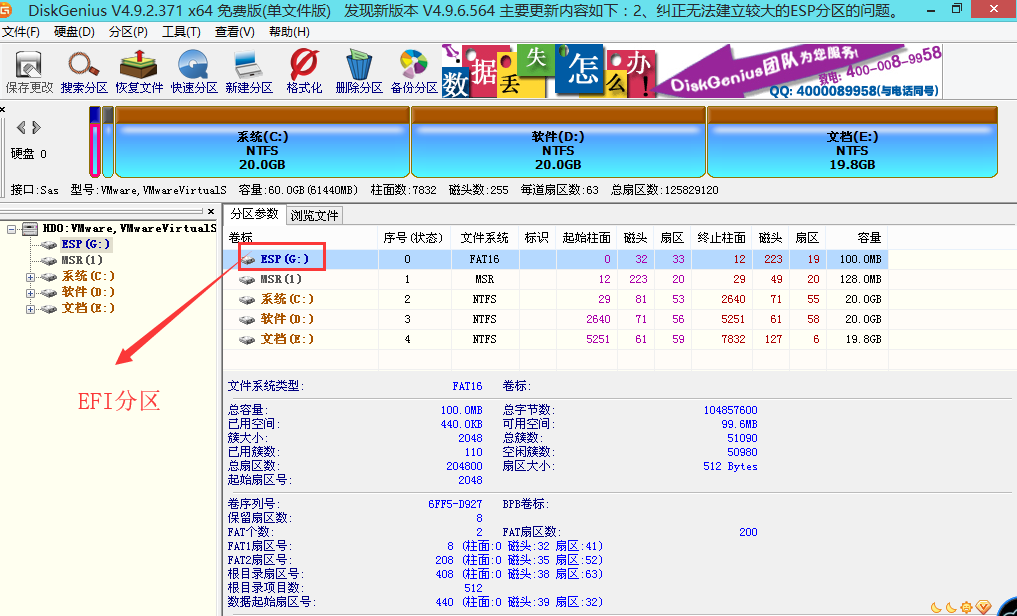Open the 分区(P) menu
This screenshot has width=1017, height=616.
point(128,32)
